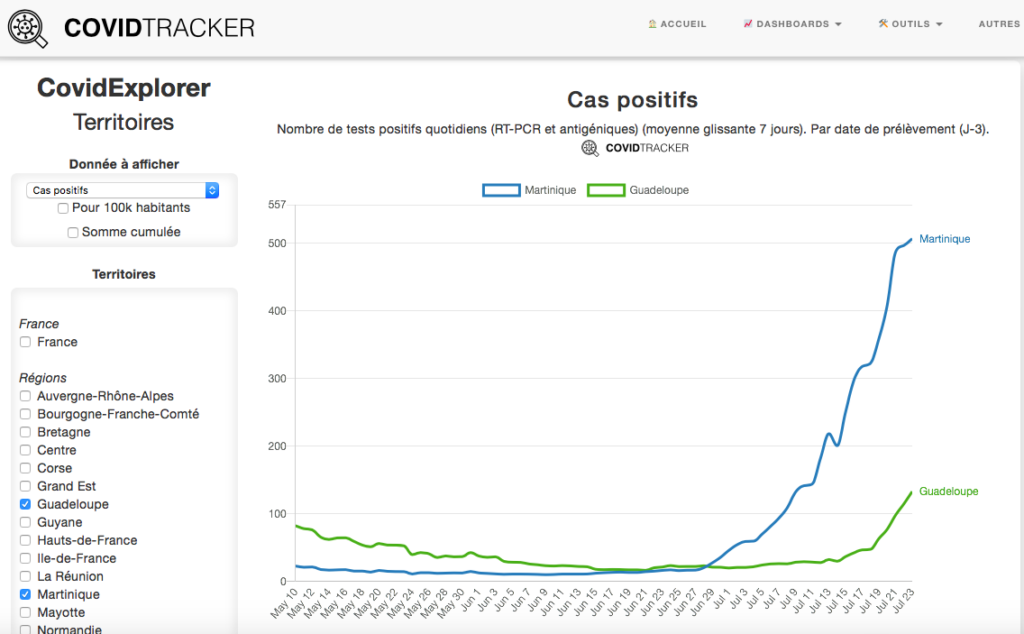Click the Outils tools icon

tap(883, 24)
